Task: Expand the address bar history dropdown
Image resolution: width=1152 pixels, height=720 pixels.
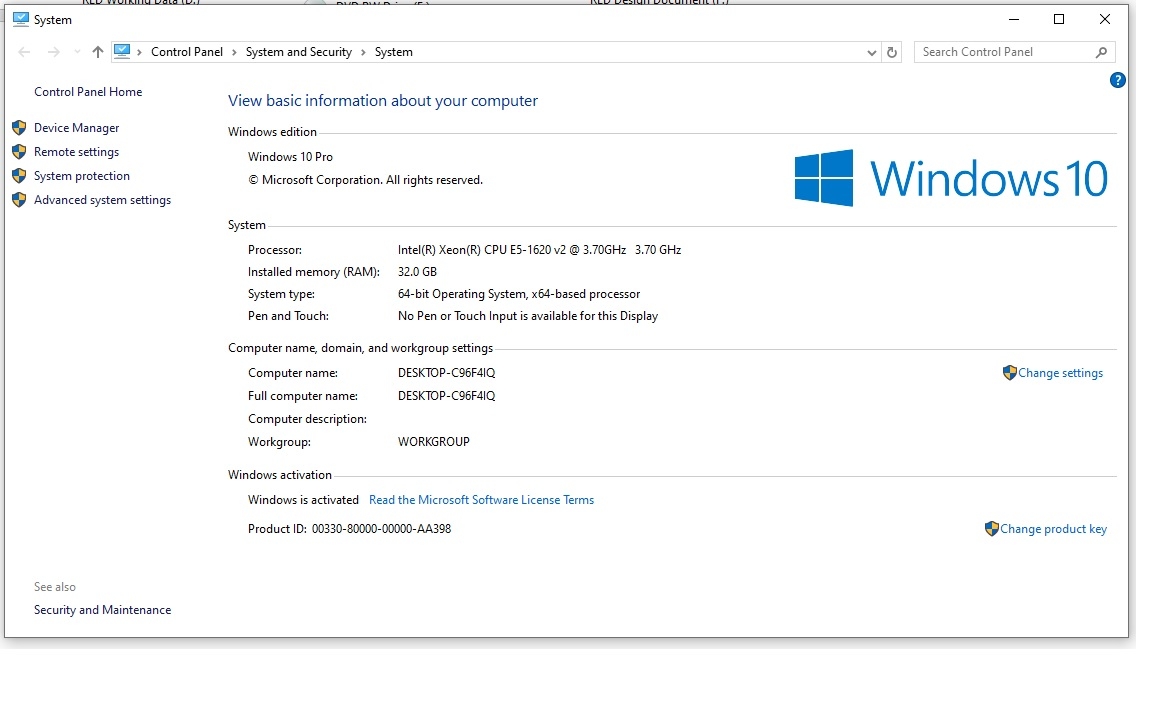Action: [x=871, y=52]
